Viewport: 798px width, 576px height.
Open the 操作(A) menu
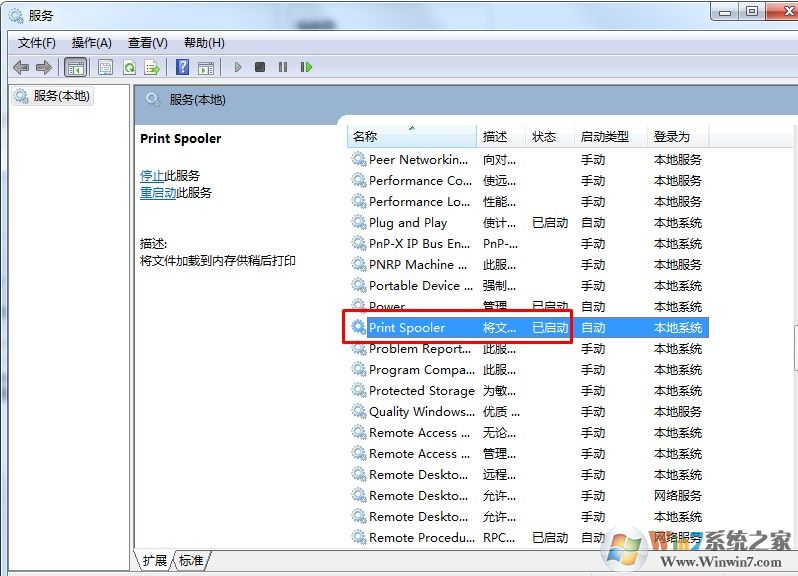[92, 43]
